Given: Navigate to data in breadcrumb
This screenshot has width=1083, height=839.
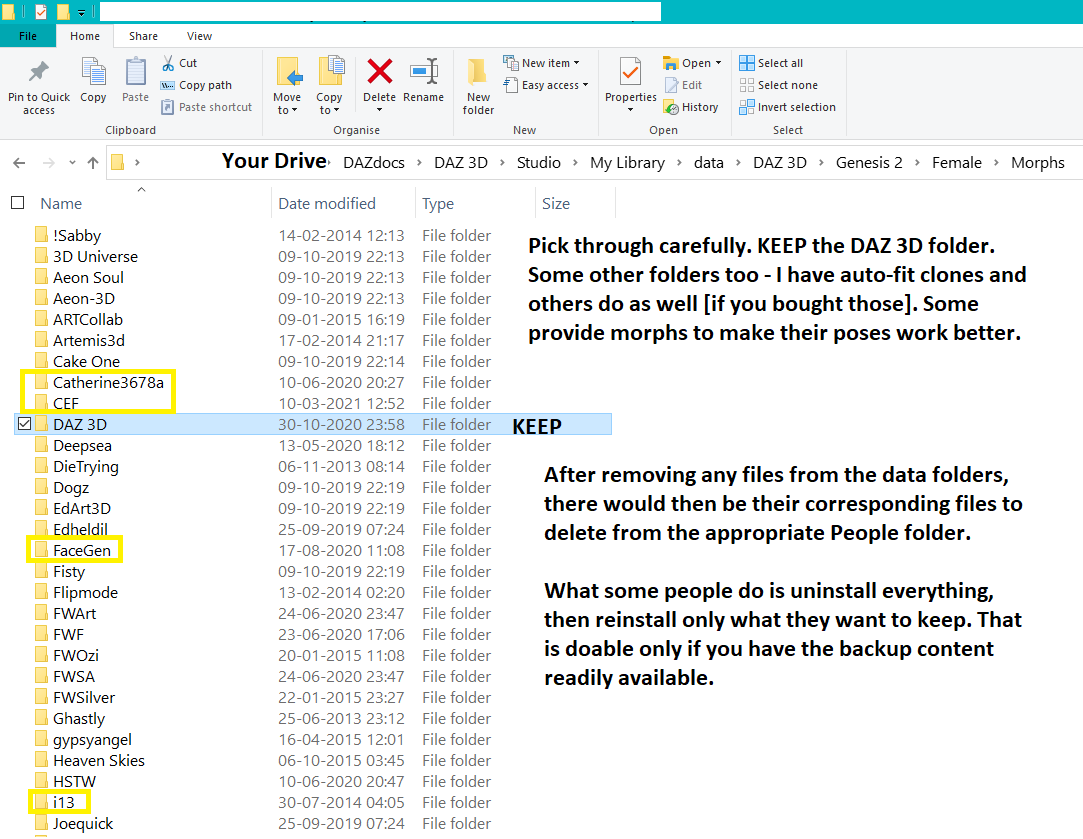Looking at the screenshot, I should 709,163.
